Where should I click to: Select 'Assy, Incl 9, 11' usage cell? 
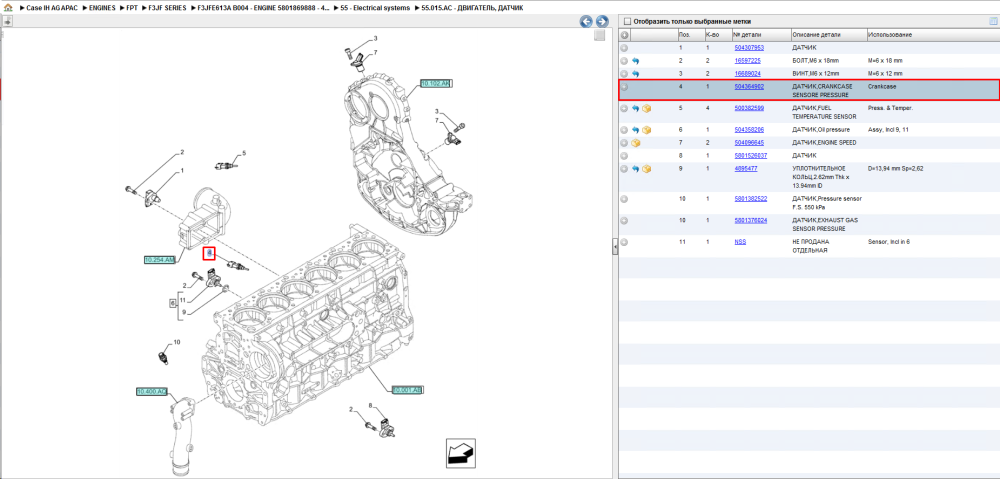pos(890,130)
